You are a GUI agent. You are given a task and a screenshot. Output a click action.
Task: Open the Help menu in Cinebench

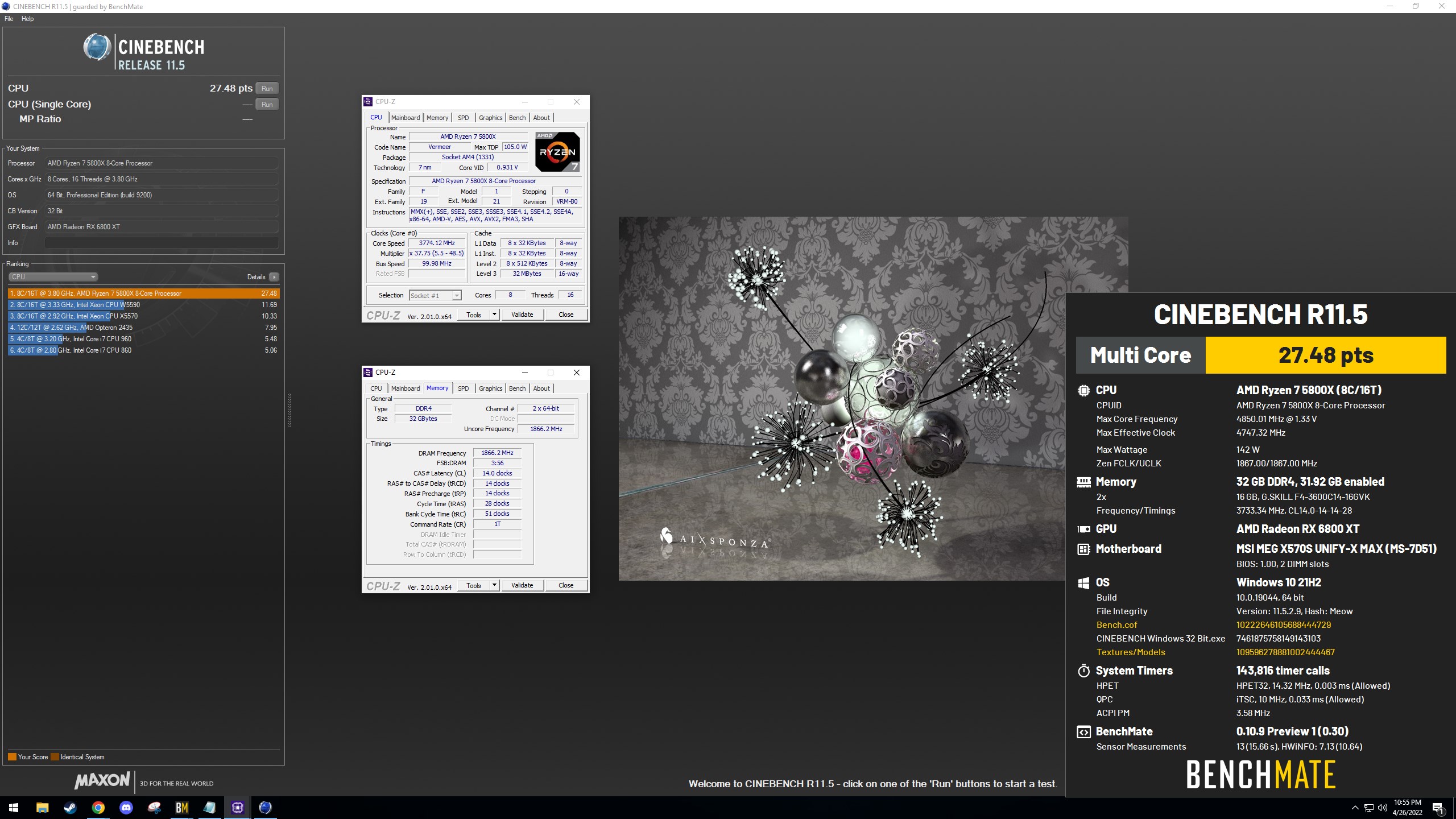27,19
